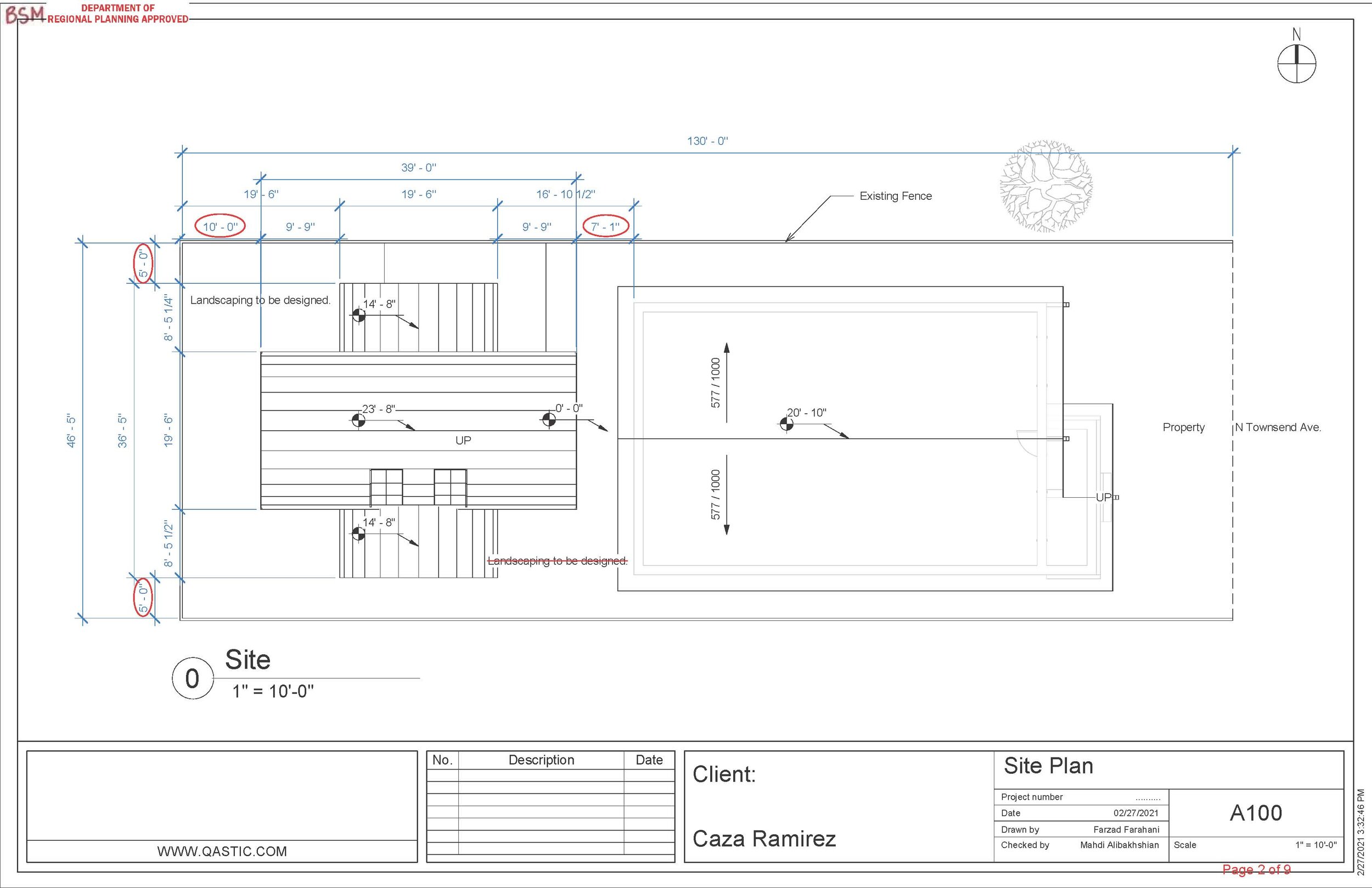Screen dimensions: 1372x888
Task: Click the elevation marker beside 0' - 0"
Action: coord(549,420)
